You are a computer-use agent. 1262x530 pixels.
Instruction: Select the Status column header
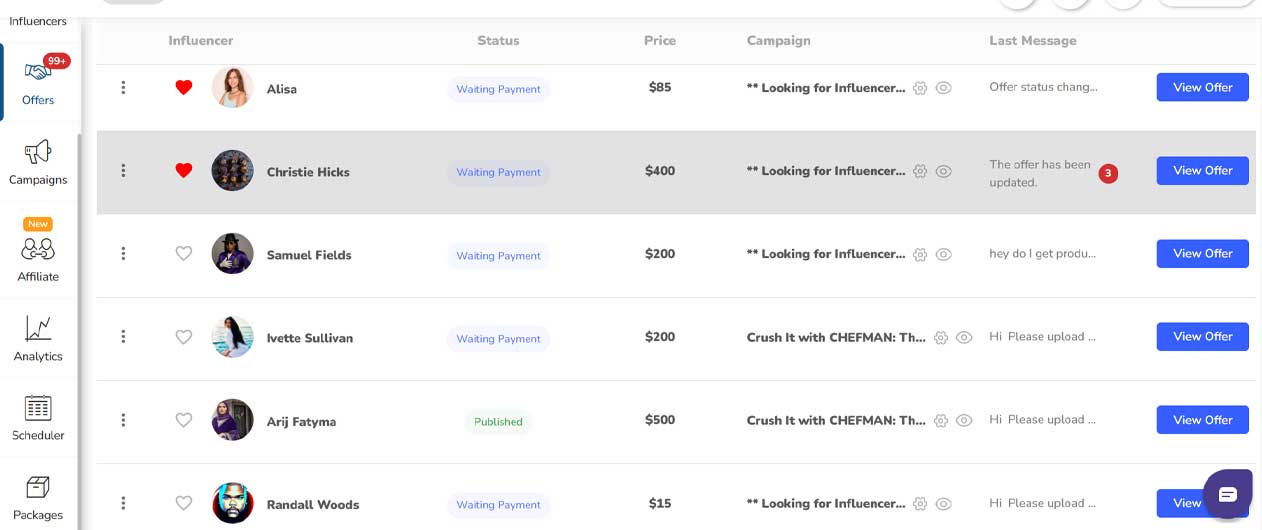pos(498,41)
